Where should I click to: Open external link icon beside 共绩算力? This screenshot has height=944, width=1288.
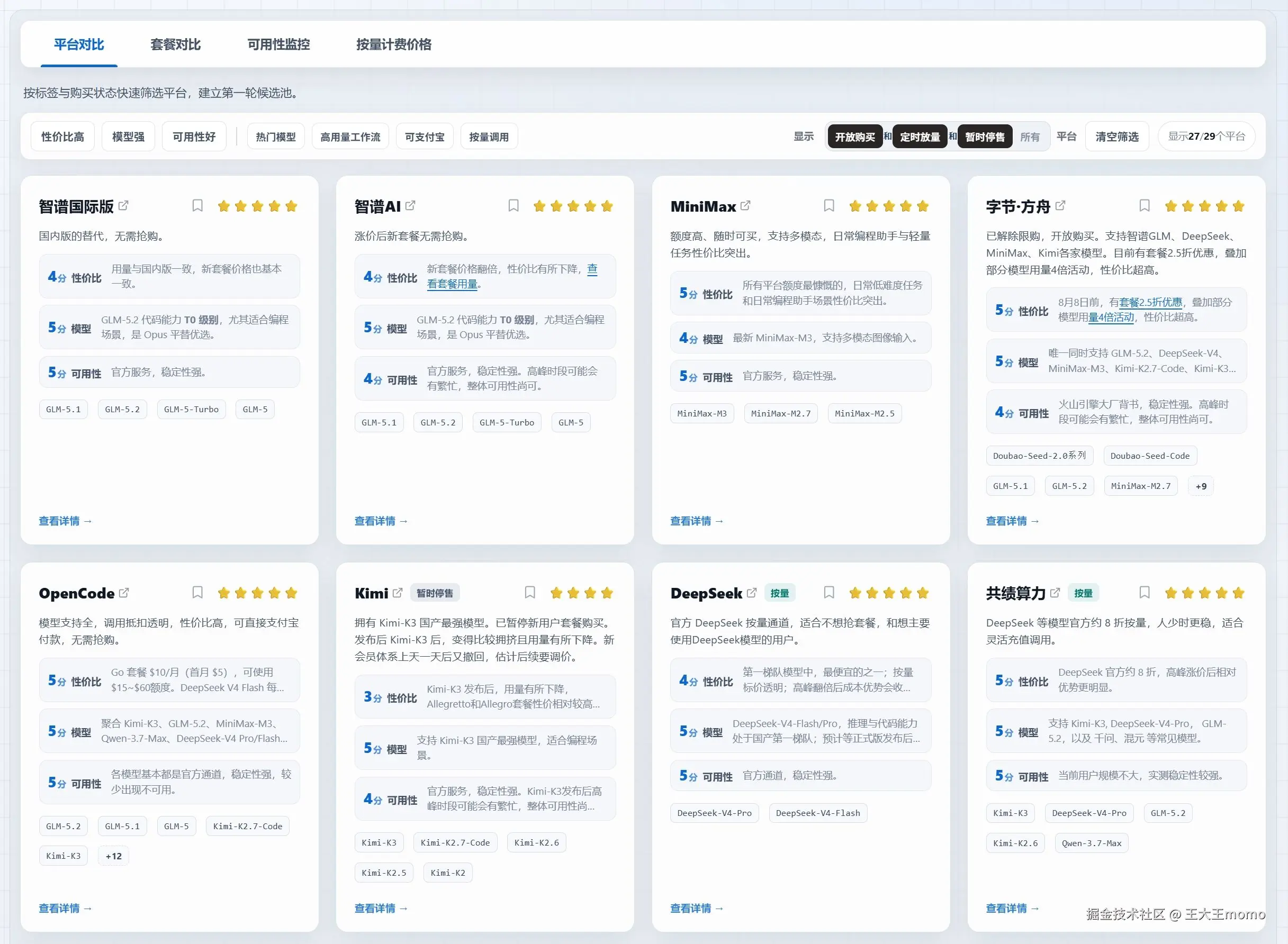tap(1055, 593)
